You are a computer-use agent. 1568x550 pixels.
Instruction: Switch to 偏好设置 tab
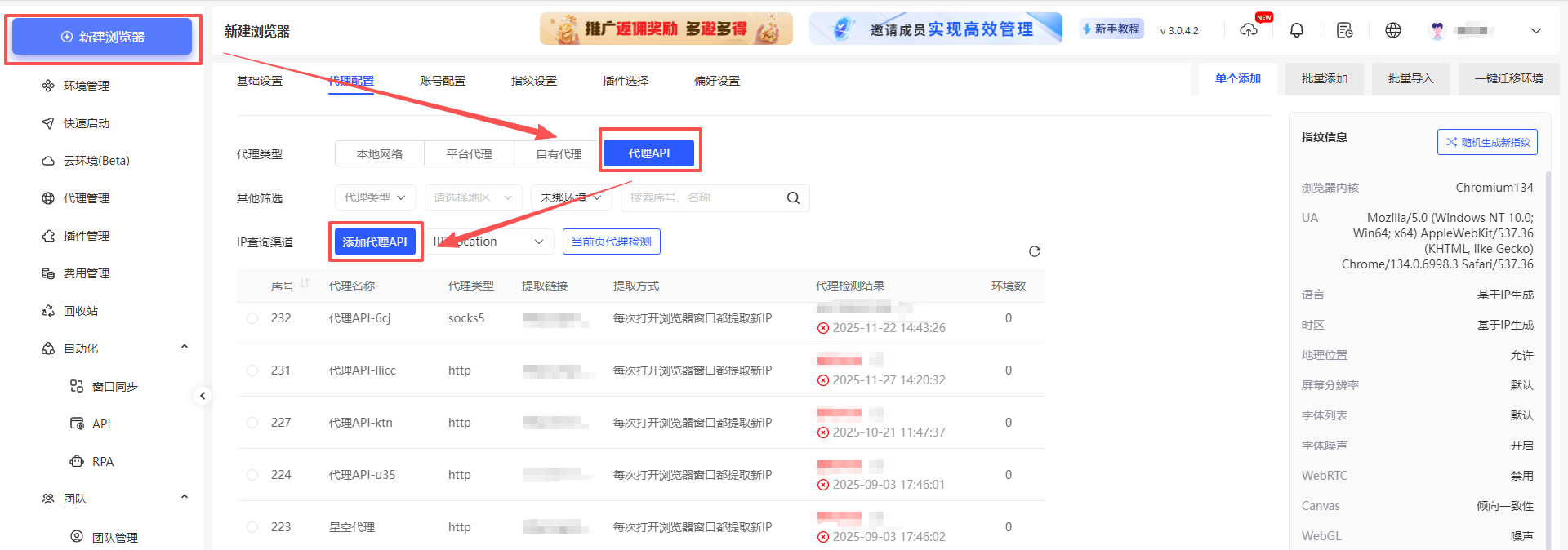tap(717, 81)
